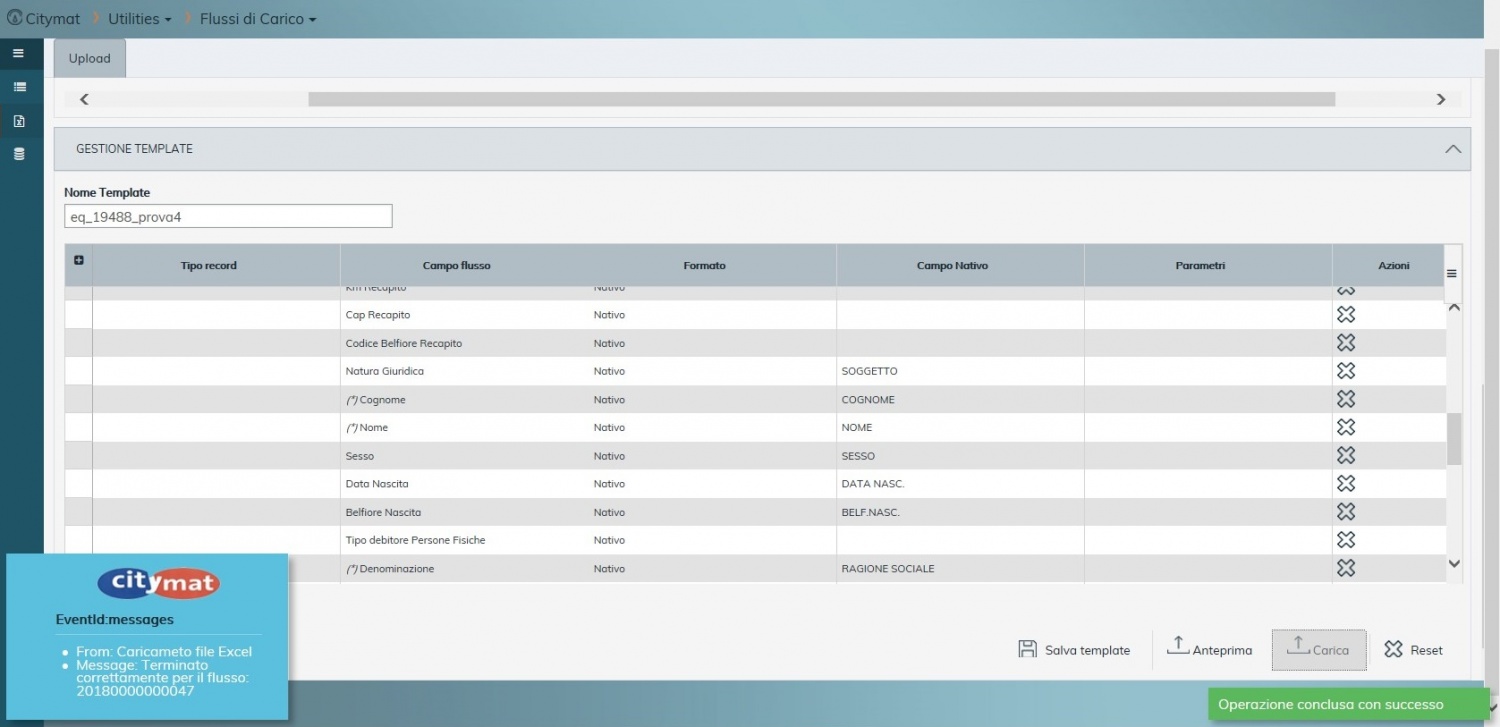Click the Nome Template input field
Viewport: 1500px width, 727px height.
coord(228,217)
